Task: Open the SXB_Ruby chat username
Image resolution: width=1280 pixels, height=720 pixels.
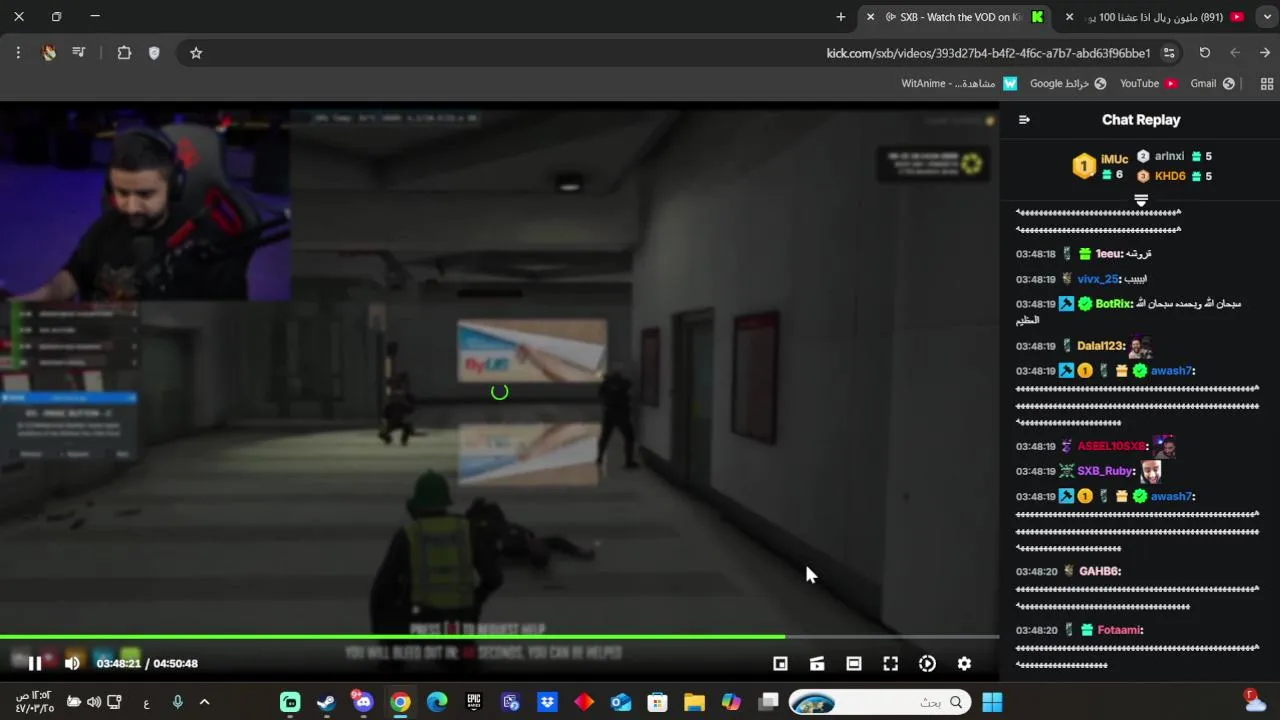Action: pyautogui.click(x=1105, y=470)
